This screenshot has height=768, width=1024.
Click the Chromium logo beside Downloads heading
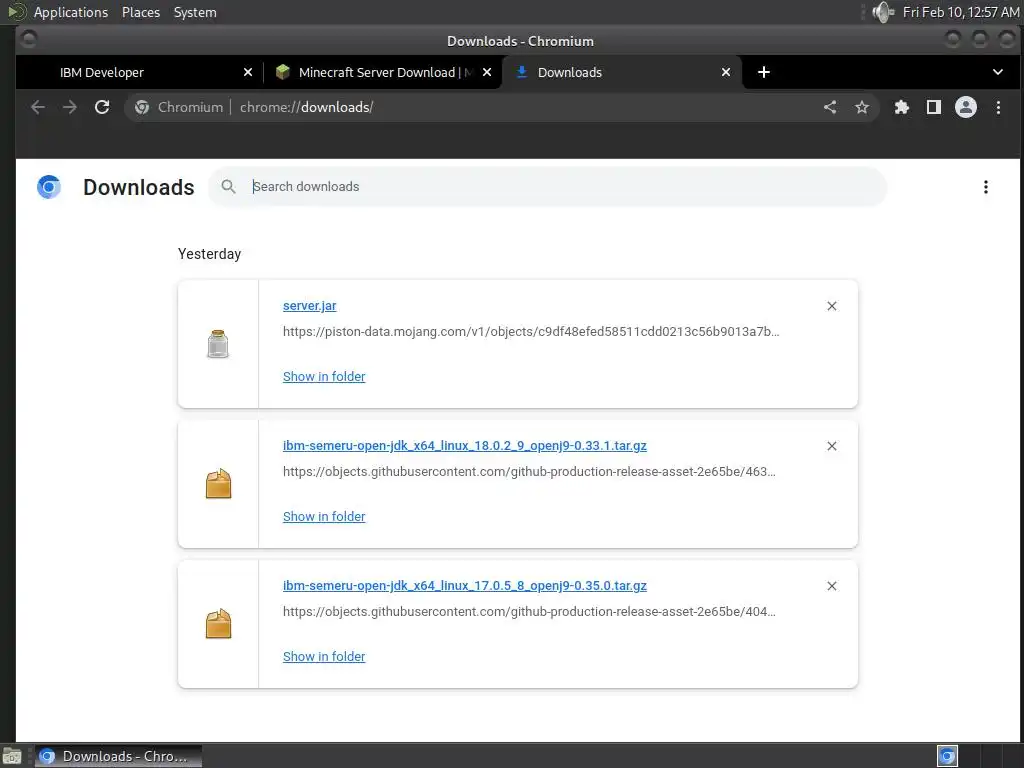tap(49, 187)
